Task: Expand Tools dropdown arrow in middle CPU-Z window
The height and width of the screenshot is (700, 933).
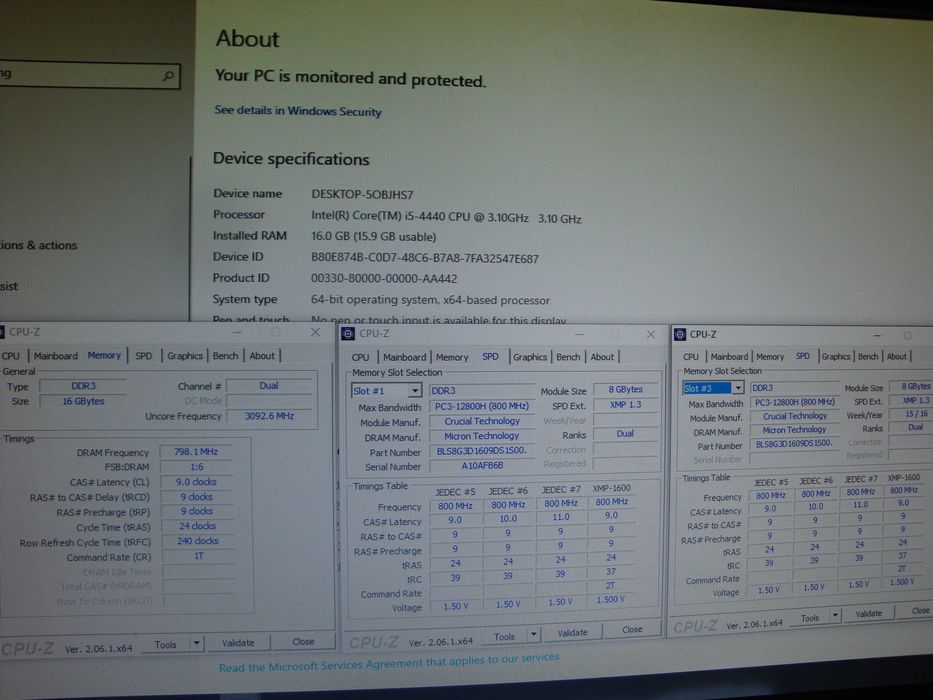Action: (x=534, y=635)
